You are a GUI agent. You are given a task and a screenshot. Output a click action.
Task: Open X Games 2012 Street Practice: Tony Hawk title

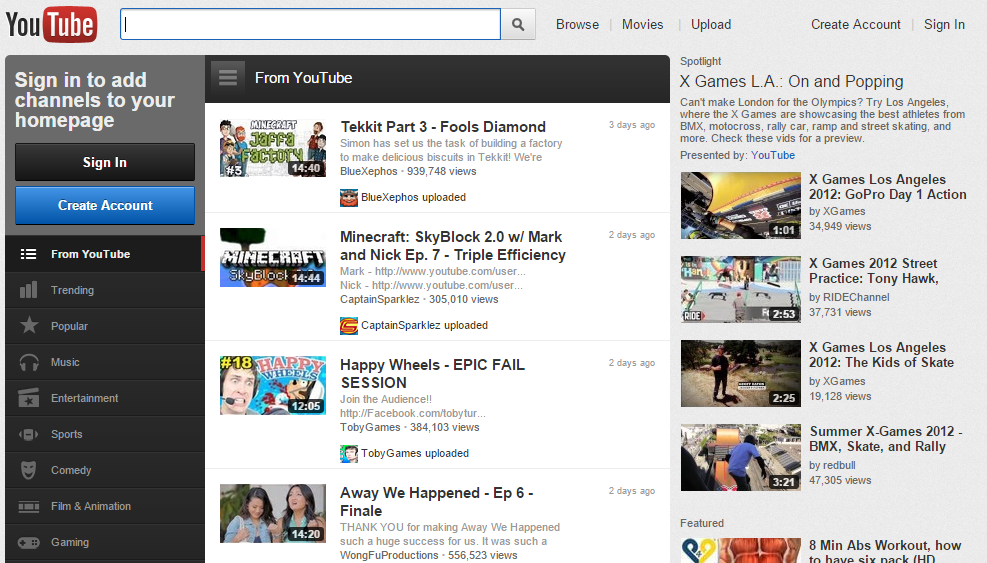(x=874, y=271)
